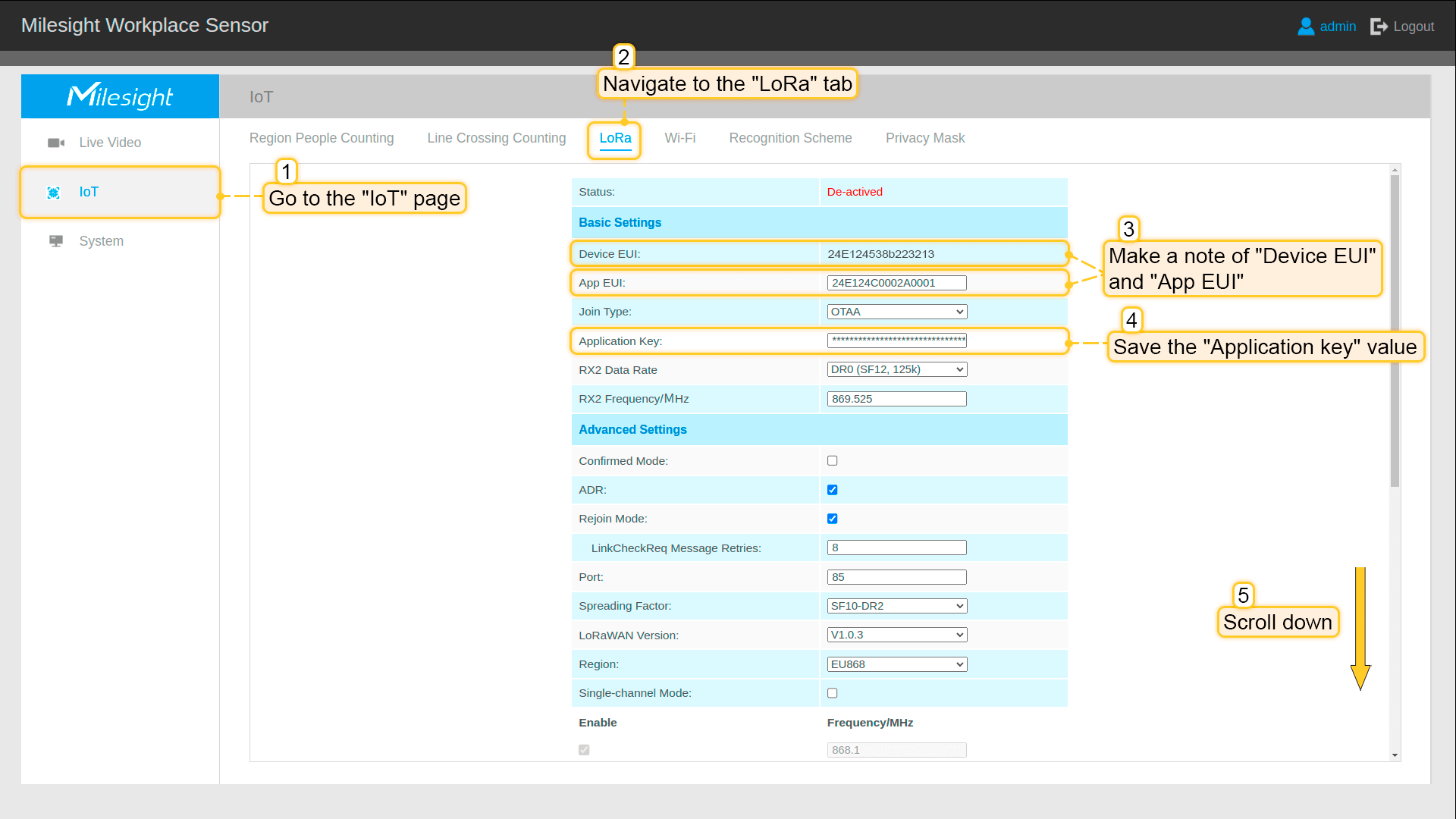The height and width of the screenshot is (819, 1456).
Task: Click the admin user icon
Action: click(x=1306, y=27)
